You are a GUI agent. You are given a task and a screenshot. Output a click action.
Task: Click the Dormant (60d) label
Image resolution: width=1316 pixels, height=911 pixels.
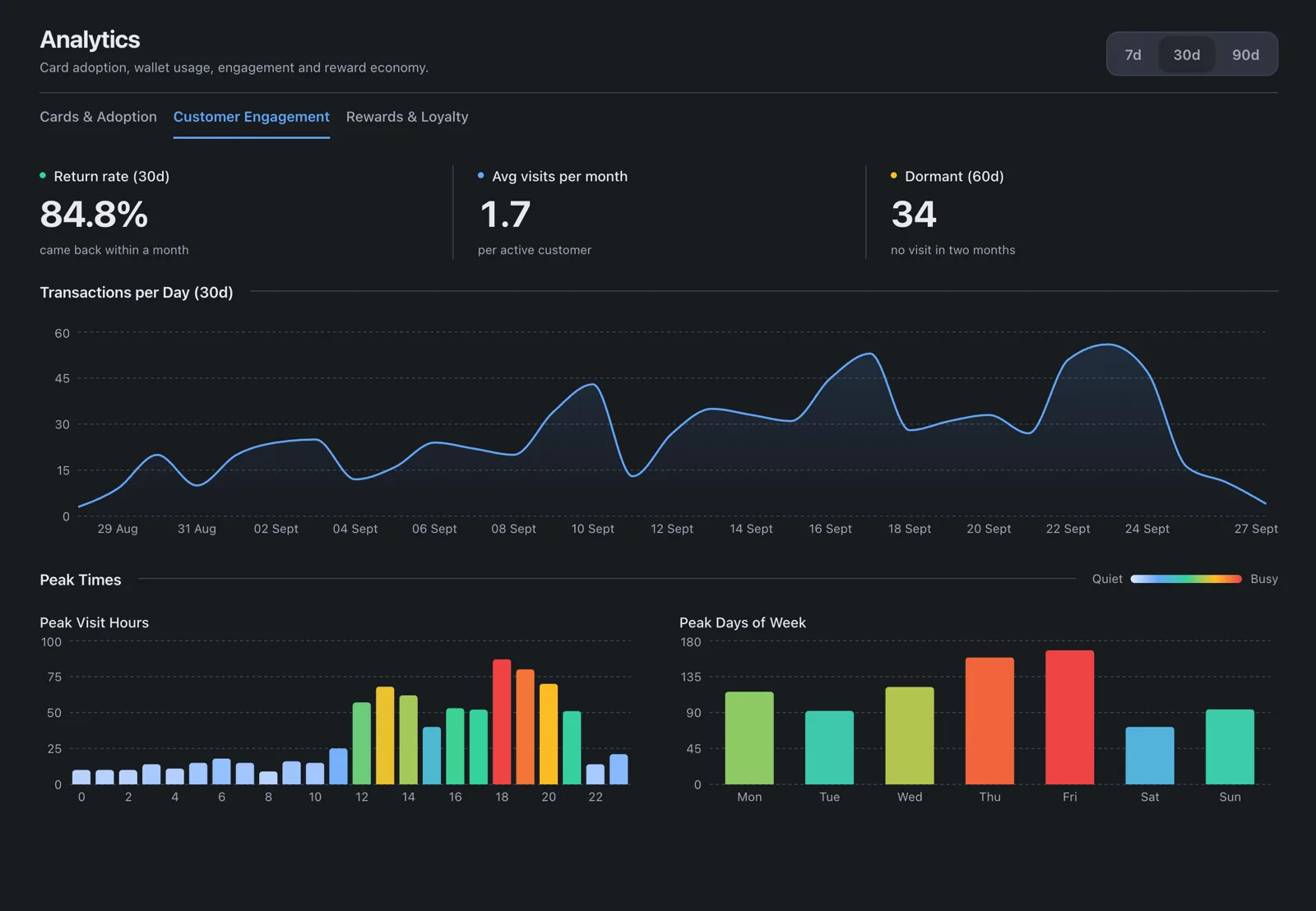pyautogui.click(x=954, y=176)
